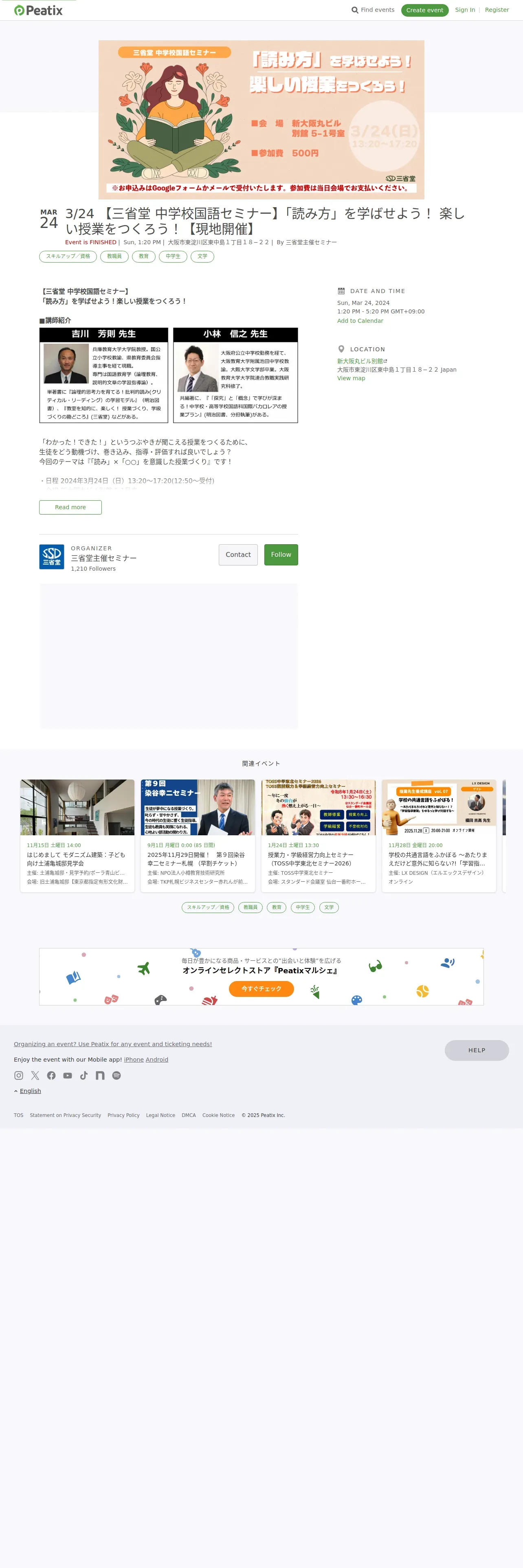
Task: Follow the organizer 三省堂主催セミナー
Action: [281, 554]
